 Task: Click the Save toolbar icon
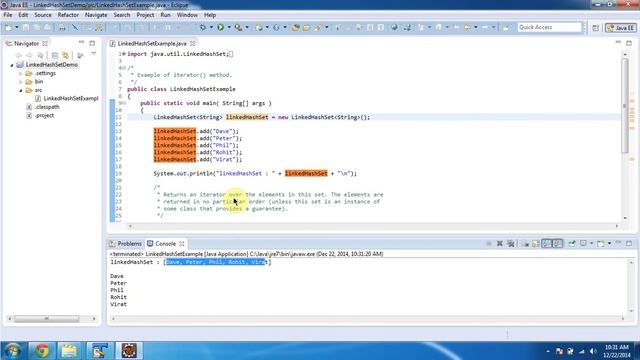click(26, 27)
